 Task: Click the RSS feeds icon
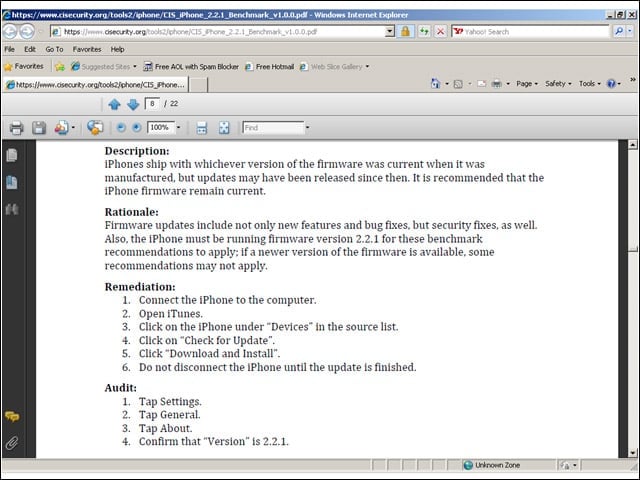458,84
